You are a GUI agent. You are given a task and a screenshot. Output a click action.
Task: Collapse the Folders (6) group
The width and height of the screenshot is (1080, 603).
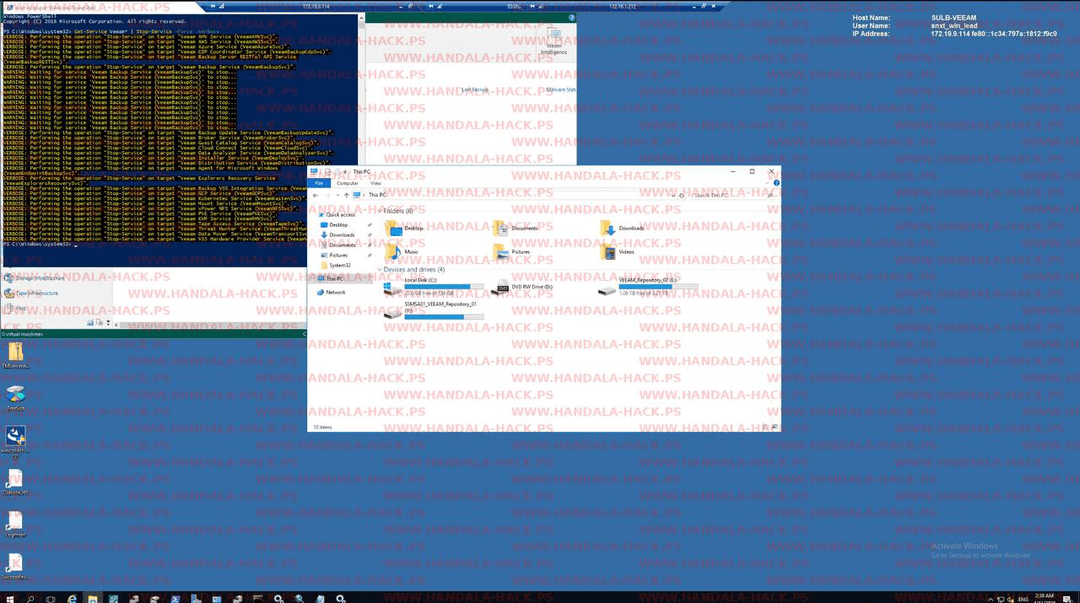tap(380, 211)
